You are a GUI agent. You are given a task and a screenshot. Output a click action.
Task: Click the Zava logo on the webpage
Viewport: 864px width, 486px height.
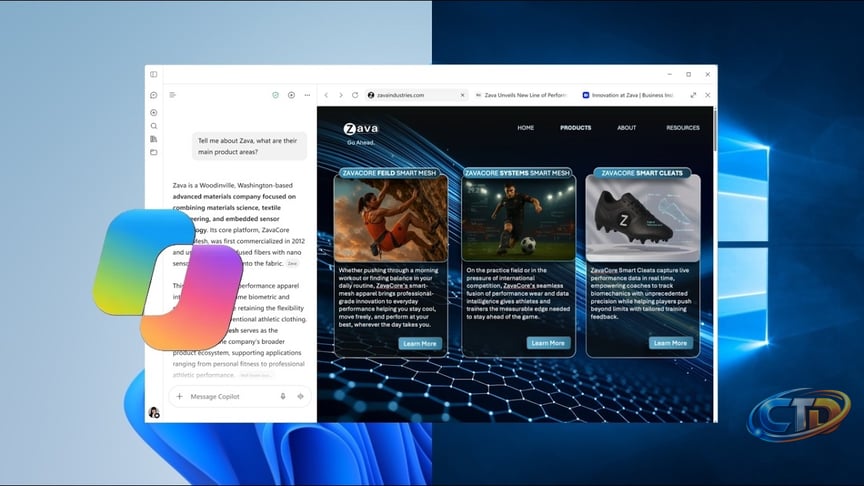coord(361,129)
